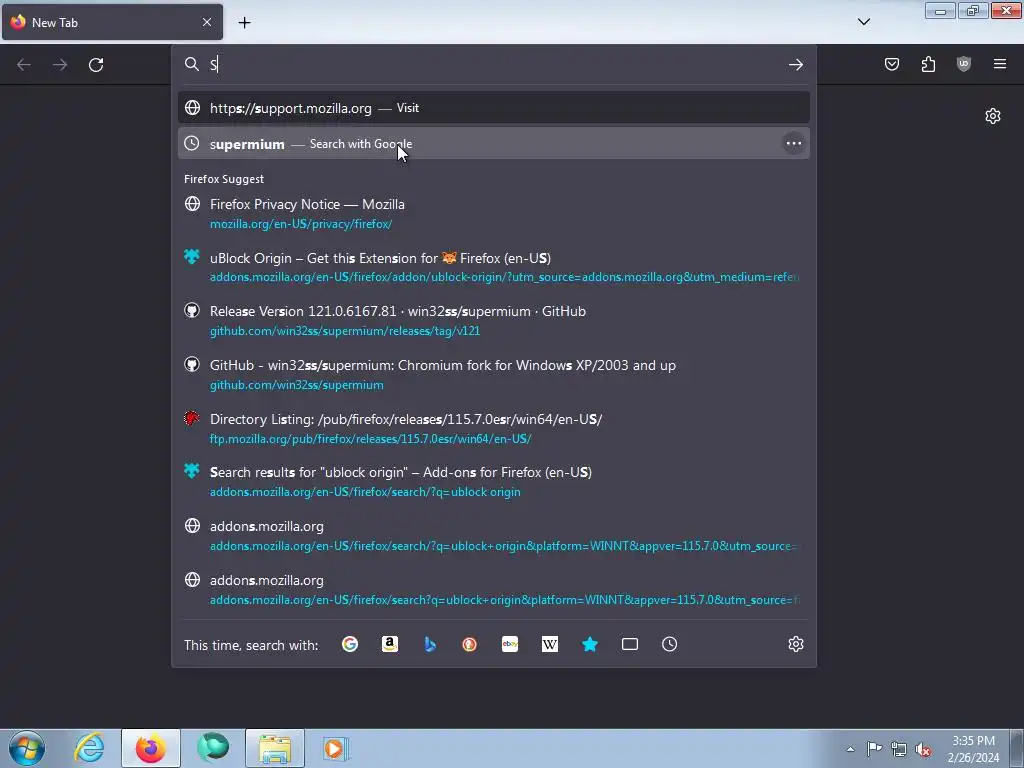Screen dimensions: 1024x768
Task: Go forward with the right arrow
Action: [x=60, y=65]
